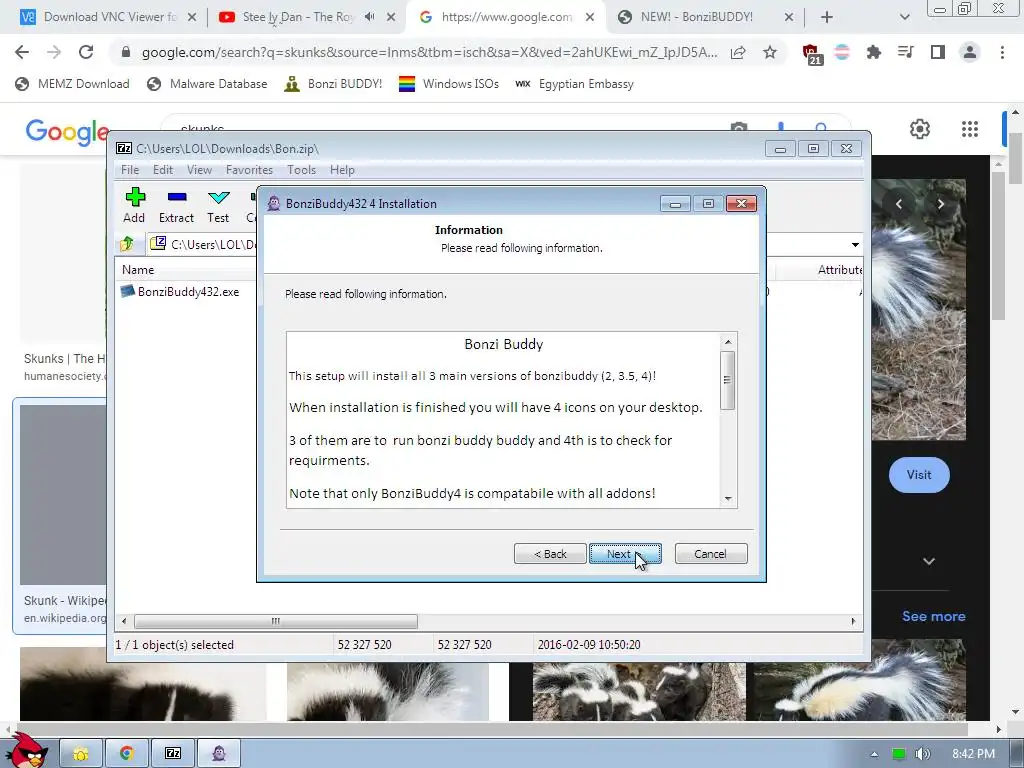
Task: Open the File menu in 7-Zip
Action: pos(130,170)
